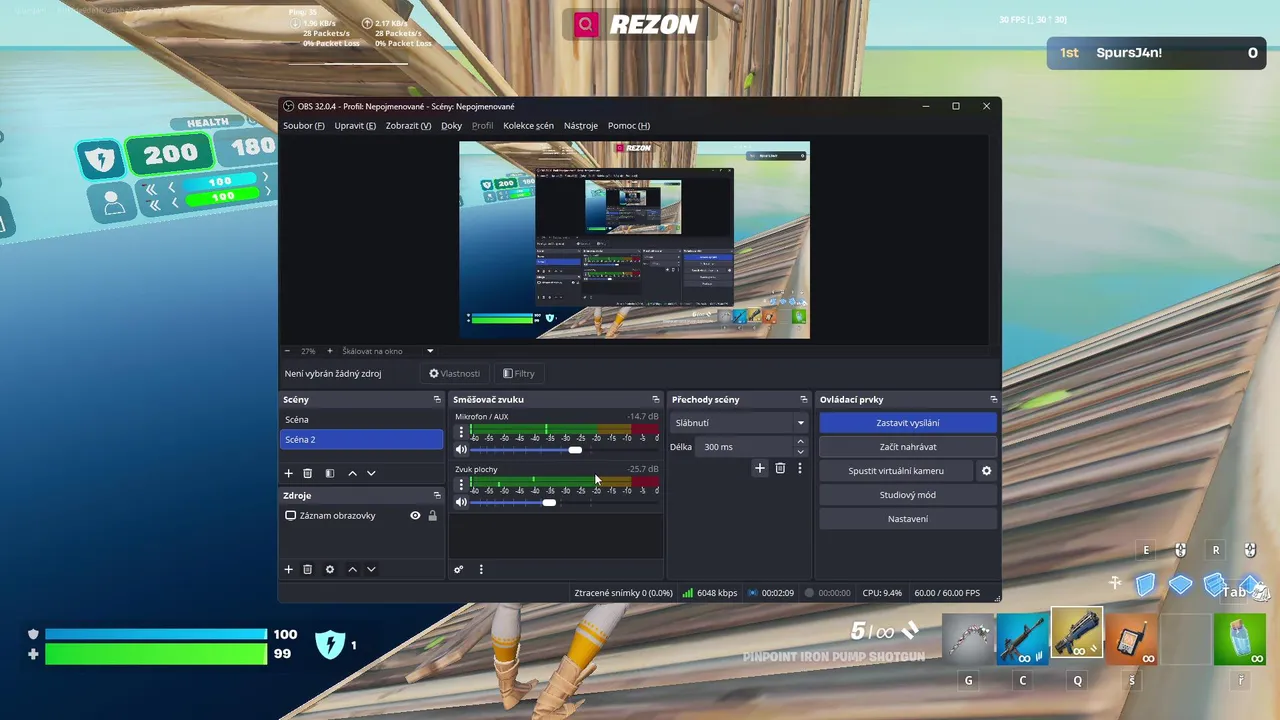Screen dimensions: 1280x720
Task: Zoom in the preview with plus icon
Action: (330, 351)
